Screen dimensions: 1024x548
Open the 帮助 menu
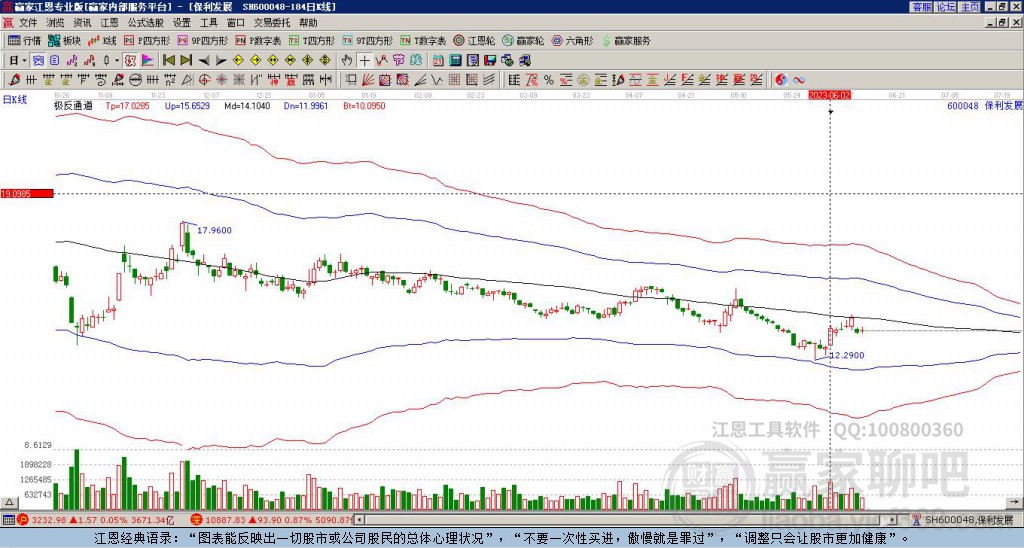coord(309,23)
